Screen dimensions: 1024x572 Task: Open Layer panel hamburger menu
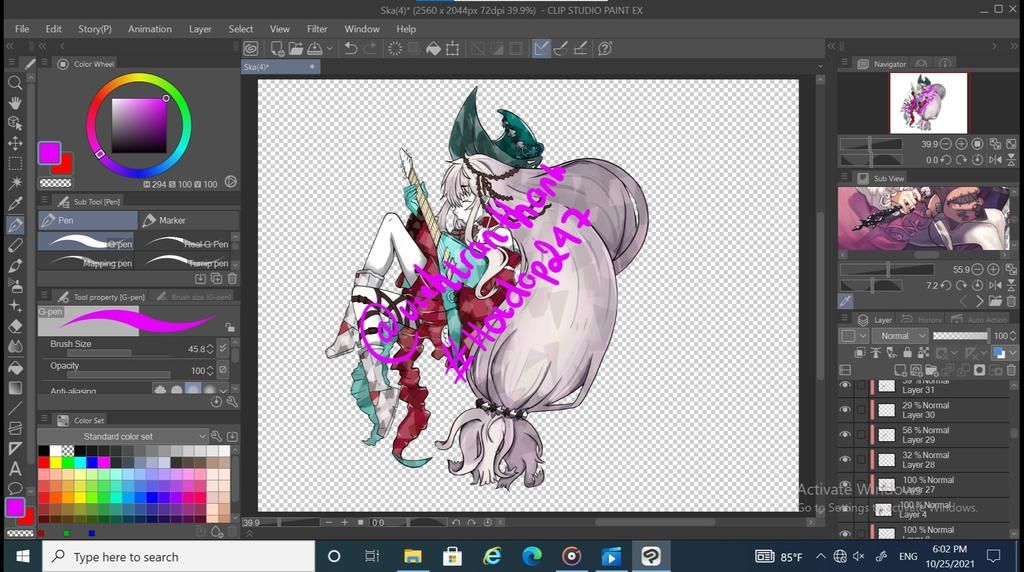844,319
